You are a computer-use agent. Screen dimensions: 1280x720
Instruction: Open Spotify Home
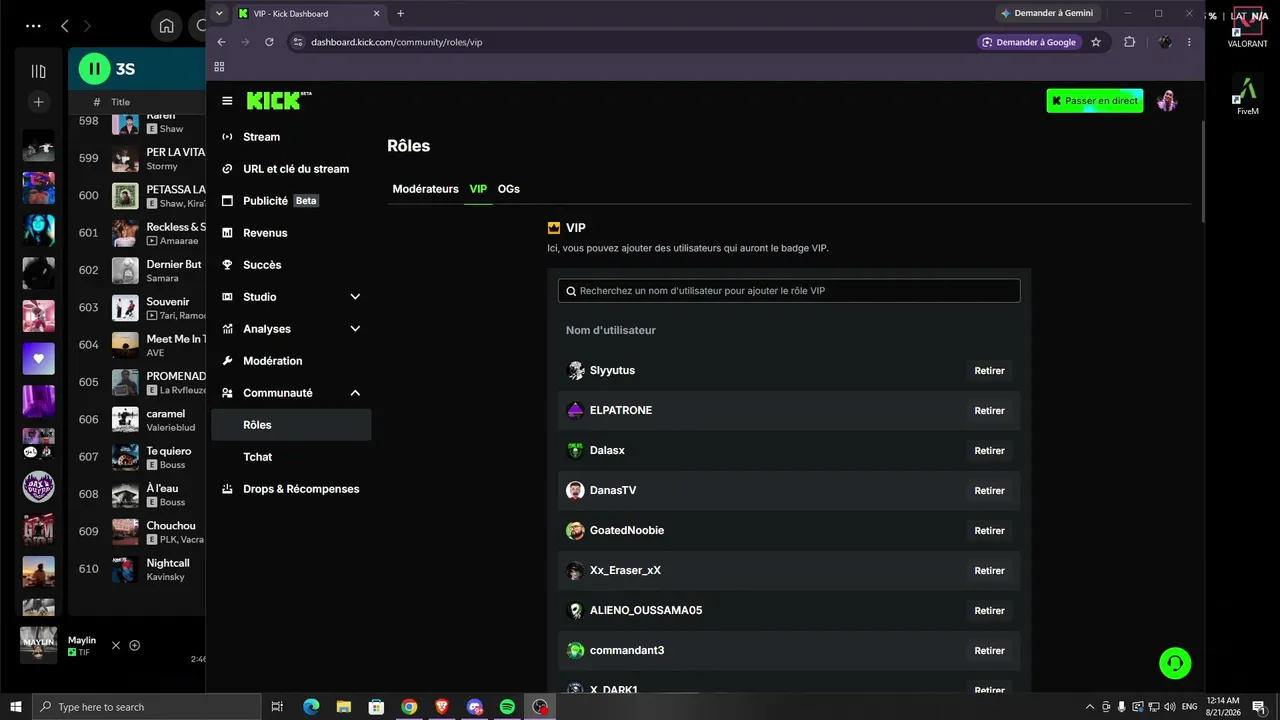point(166,26)
